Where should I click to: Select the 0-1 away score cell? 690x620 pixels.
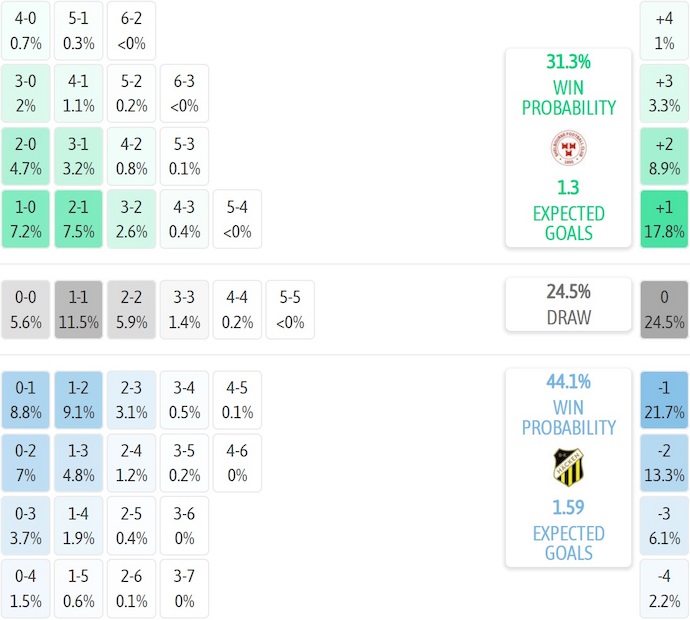pyautogui.click(x=26, y=400)
